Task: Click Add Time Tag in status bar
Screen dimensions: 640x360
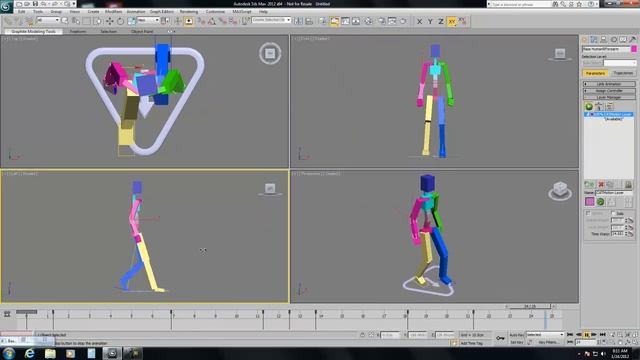Action: 471,343
